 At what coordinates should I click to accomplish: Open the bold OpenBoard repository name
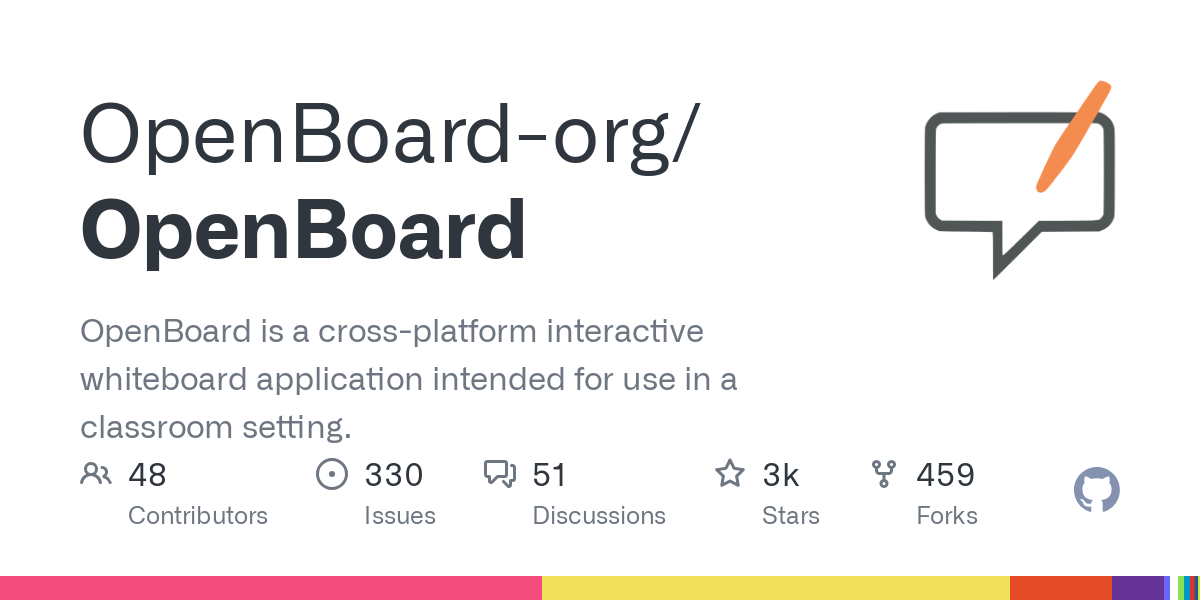[303, 231]
